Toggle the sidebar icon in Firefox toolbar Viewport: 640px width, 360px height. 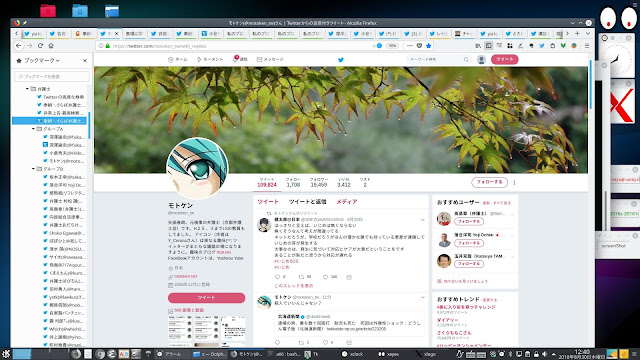click(x=489, y=46)
